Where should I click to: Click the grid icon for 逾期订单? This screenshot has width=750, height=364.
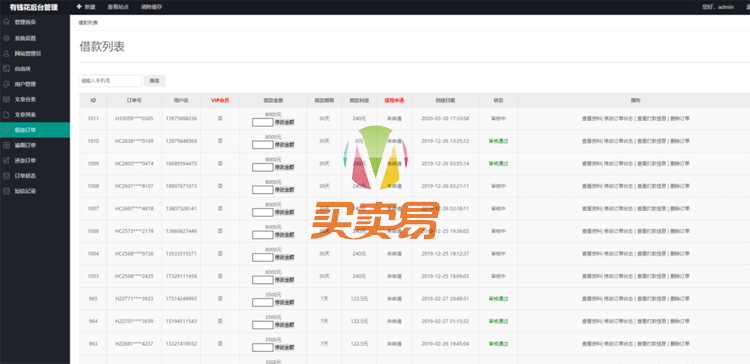6,145
